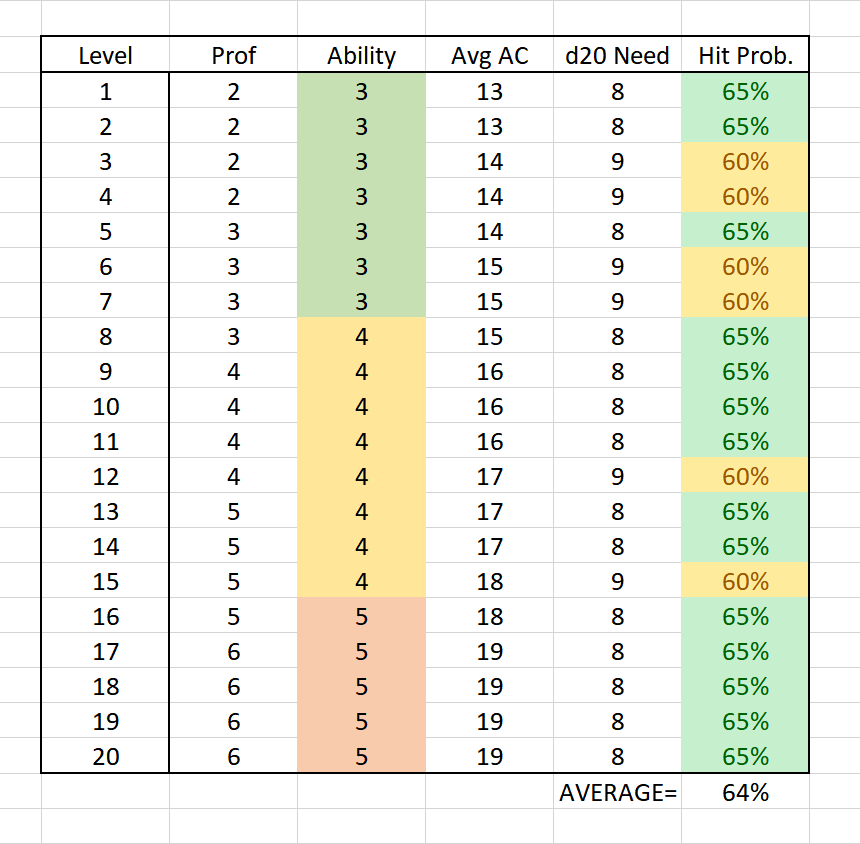The image size is (860, 844).
Task: Select the Hit Prob. header cell
Action: [745, 56]
